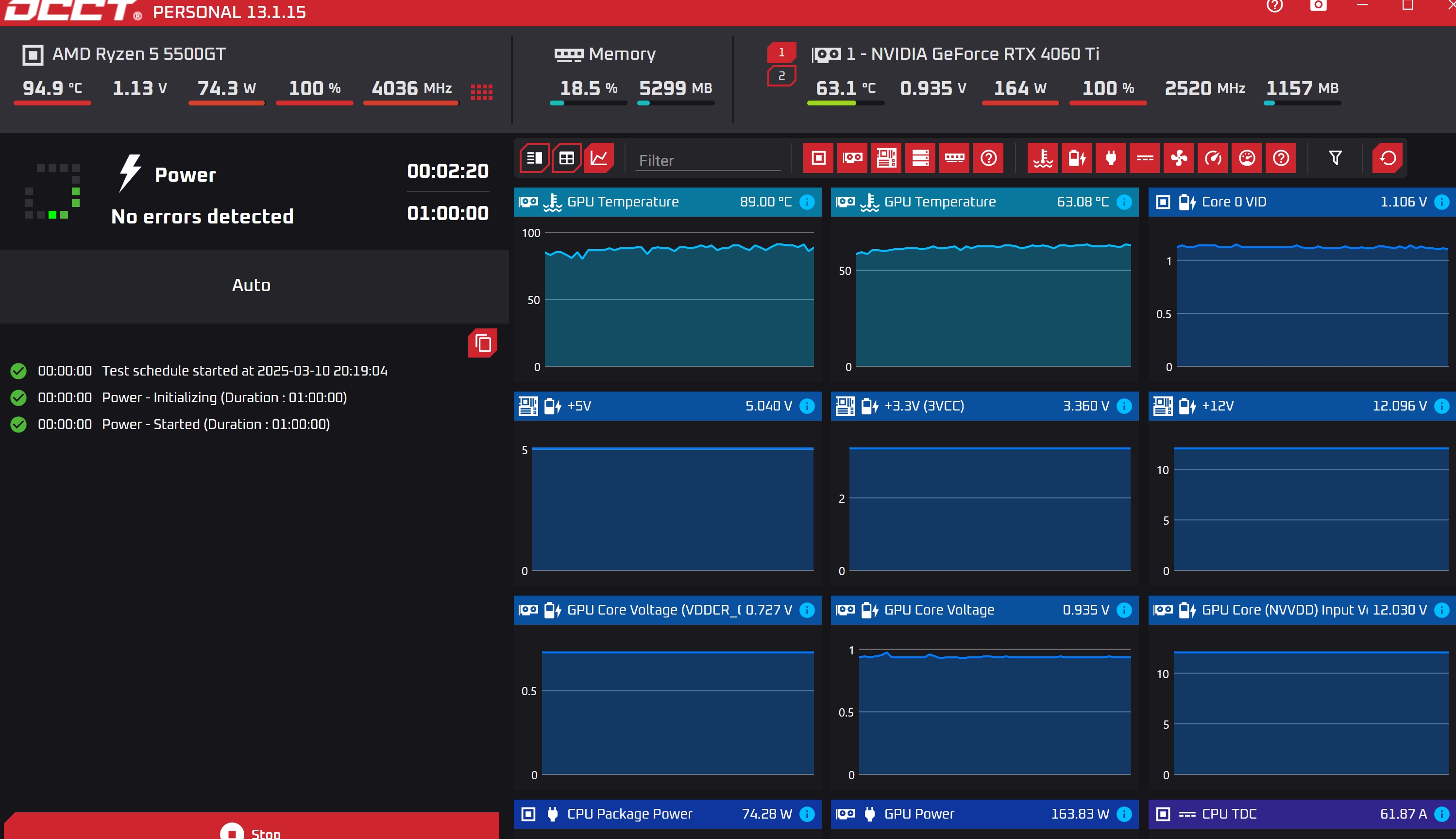Copy the test log to clipboard

click(x=483, y=343)
